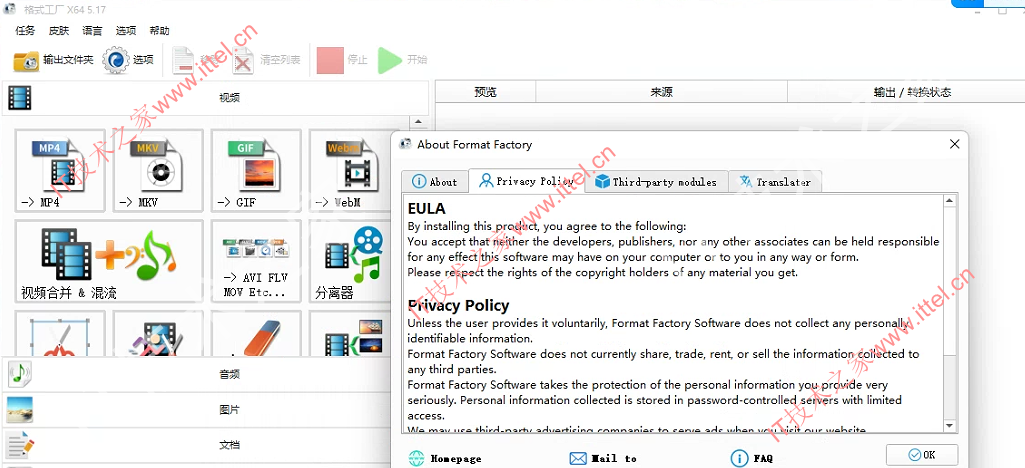1025x468 pixels.
Task: Select the -> GIF conversion icon
Action: (256, 171)
